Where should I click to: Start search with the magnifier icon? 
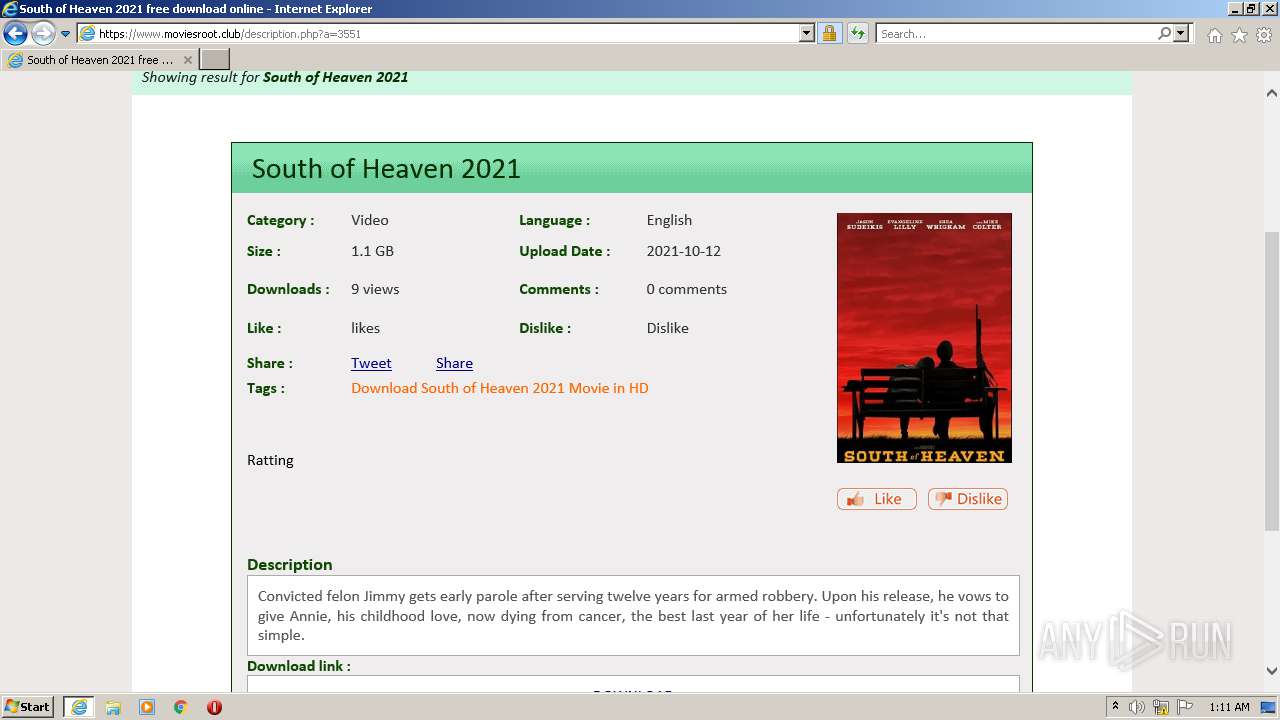pyautogui.click(x=1164, y=33)
